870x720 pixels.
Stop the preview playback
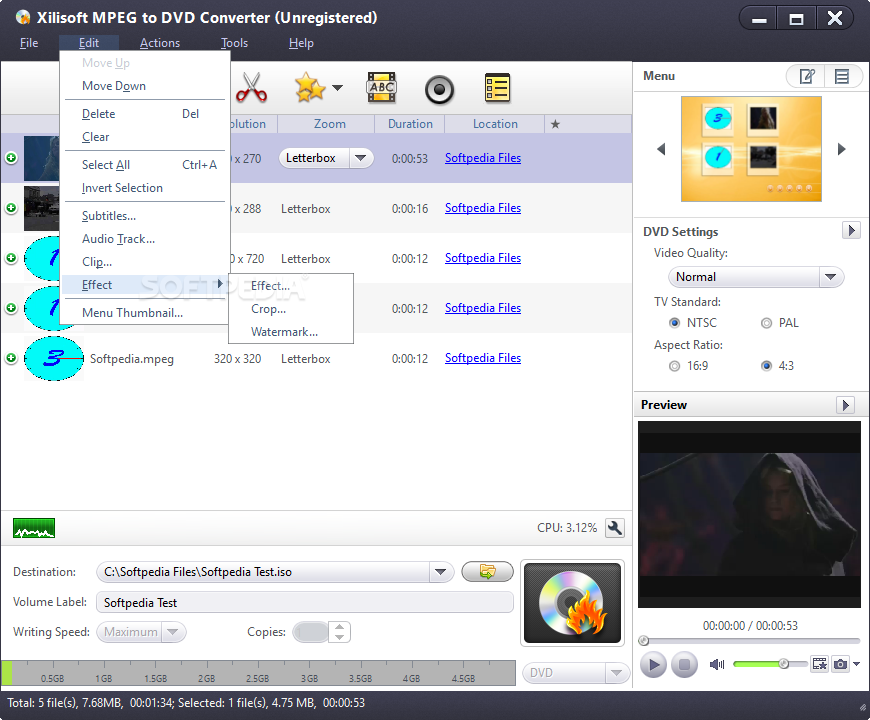tap(684, 664)
